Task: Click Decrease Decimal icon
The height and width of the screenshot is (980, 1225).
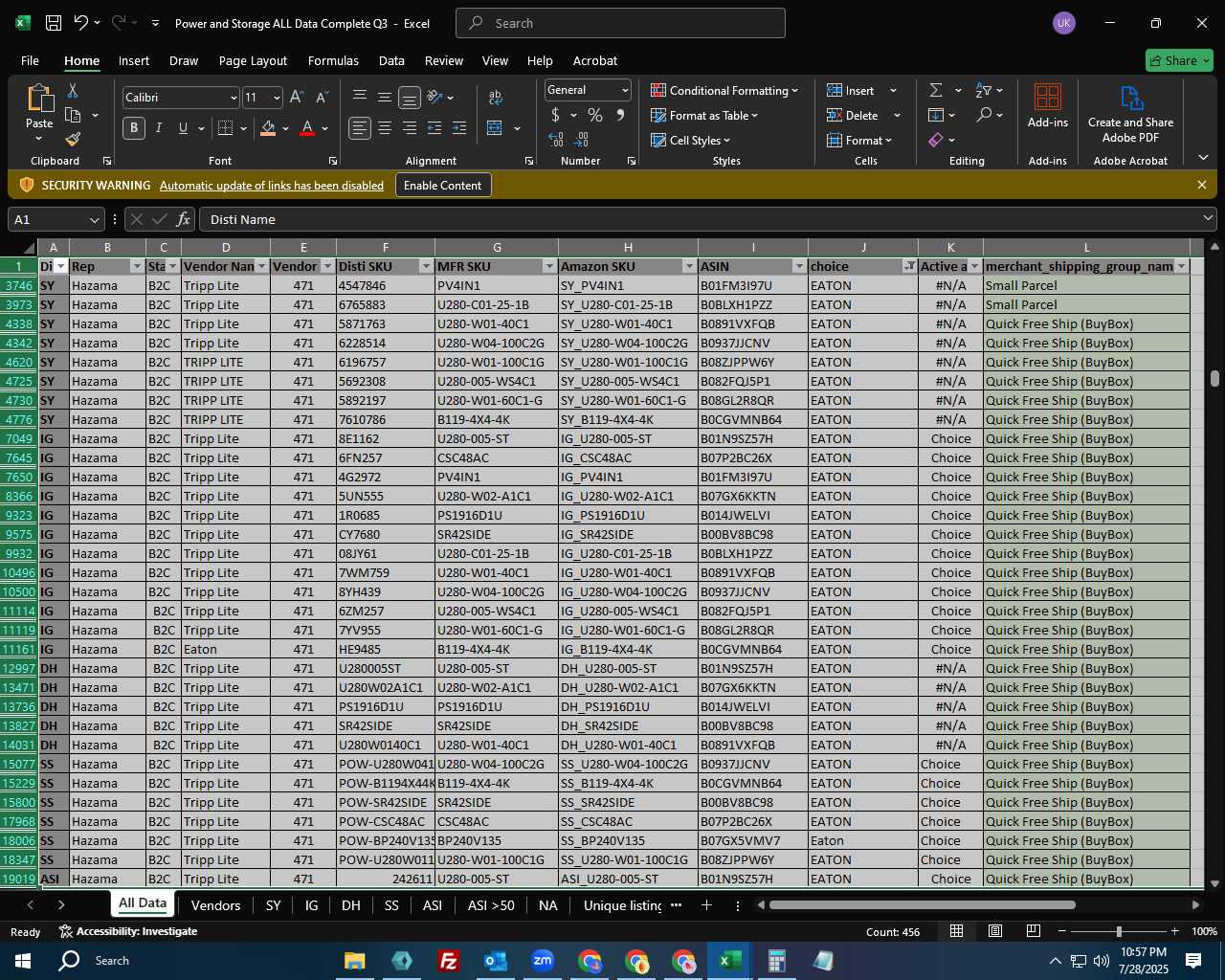Action: pos(583,140)
